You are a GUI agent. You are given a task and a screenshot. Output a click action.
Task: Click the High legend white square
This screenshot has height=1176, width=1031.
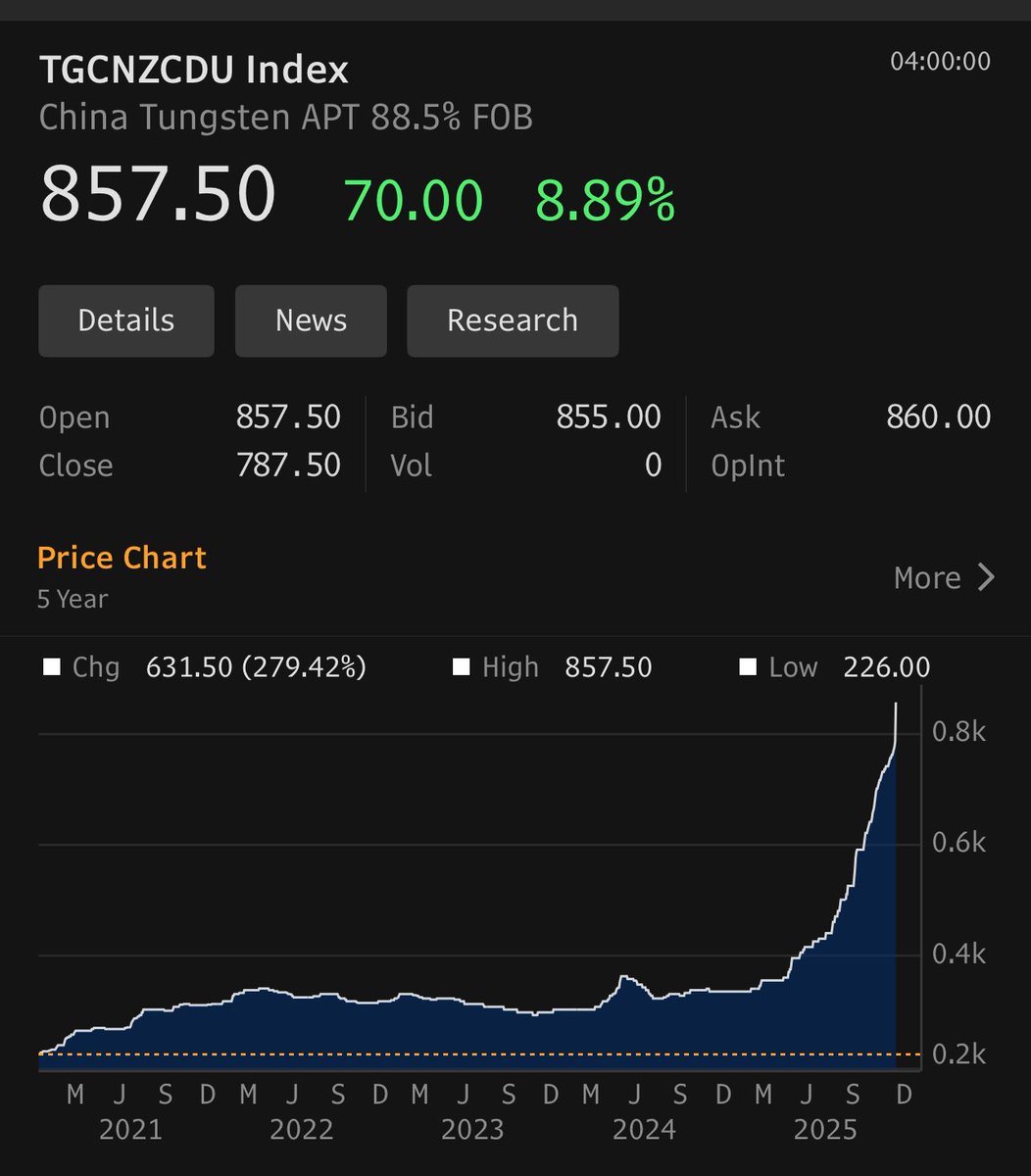pos(461,668)
